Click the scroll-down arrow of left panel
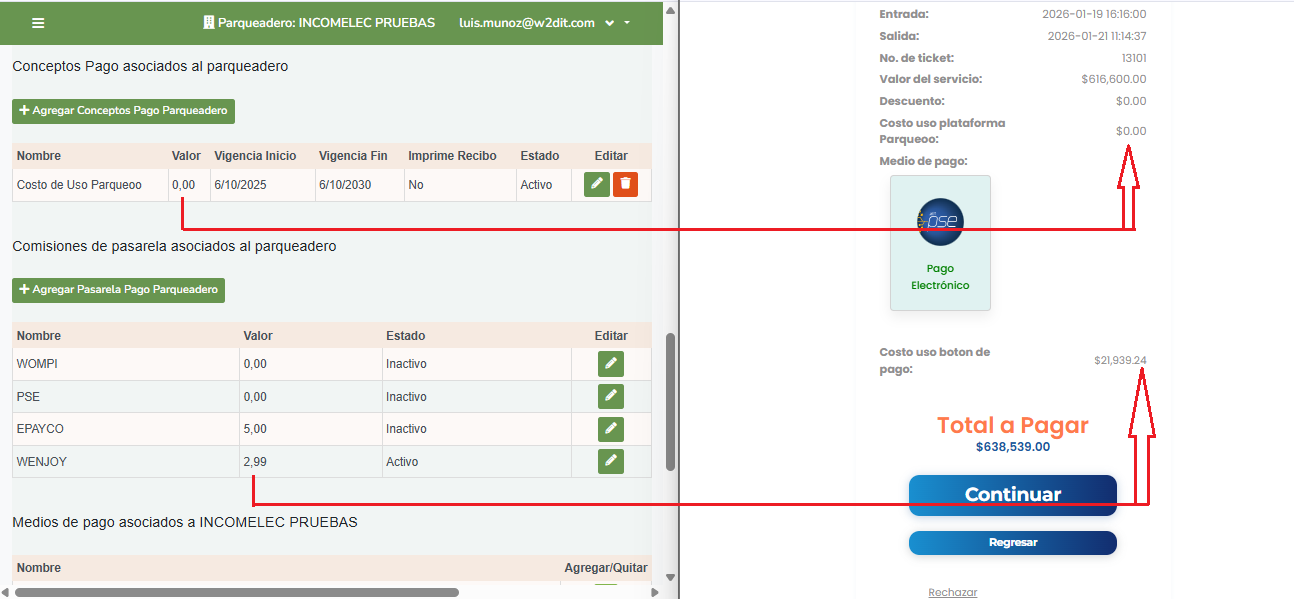The image size is (1294, 599). click(670, 577)
